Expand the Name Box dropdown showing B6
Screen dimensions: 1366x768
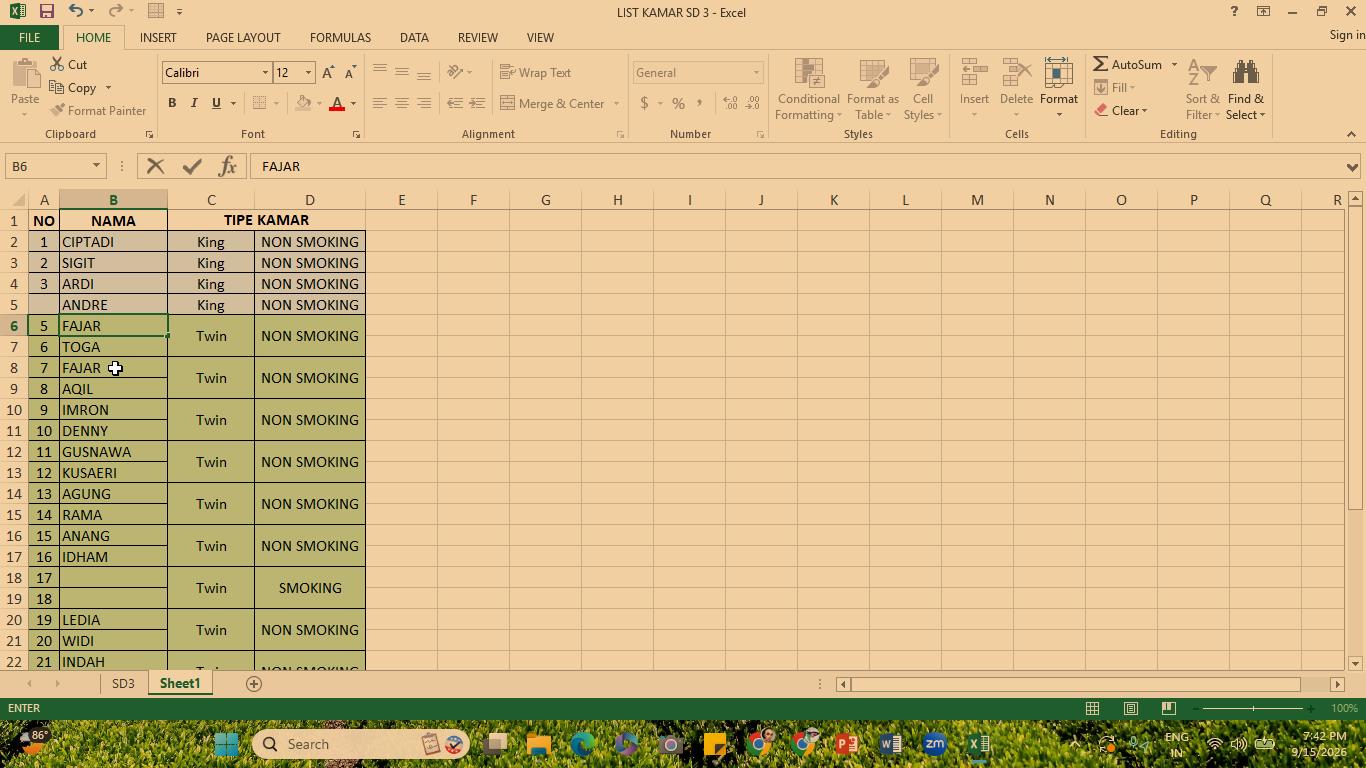coord(96,166)
